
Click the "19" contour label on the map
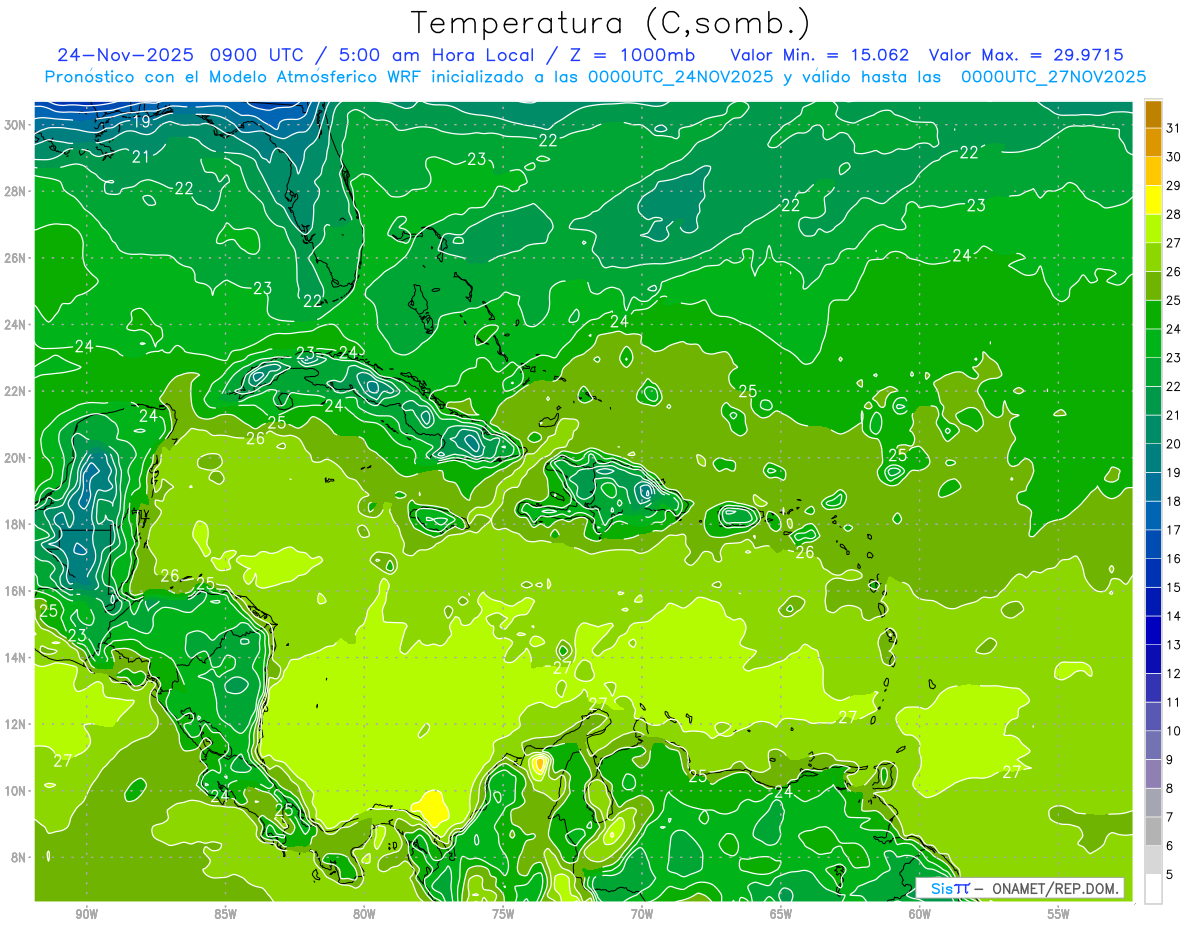[x=141, y=122]
